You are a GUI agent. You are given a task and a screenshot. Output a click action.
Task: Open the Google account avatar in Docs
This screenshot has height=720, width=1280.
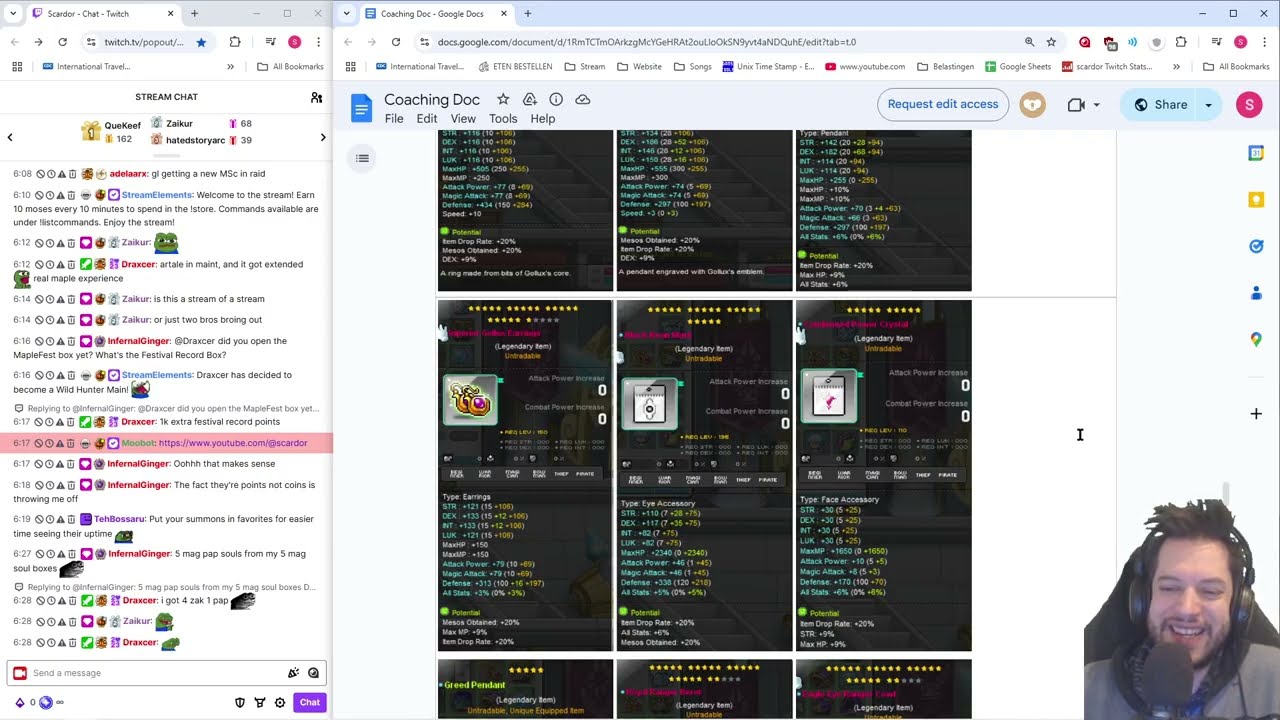click(1249, 104)
